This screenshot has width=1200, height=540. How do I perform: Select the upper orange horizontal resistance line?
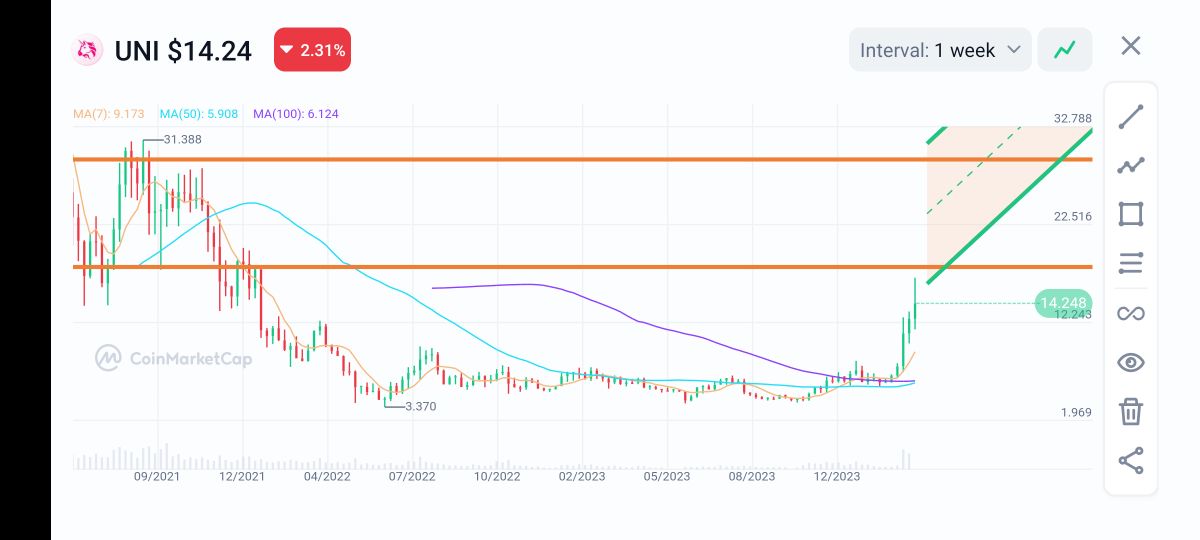500,159
